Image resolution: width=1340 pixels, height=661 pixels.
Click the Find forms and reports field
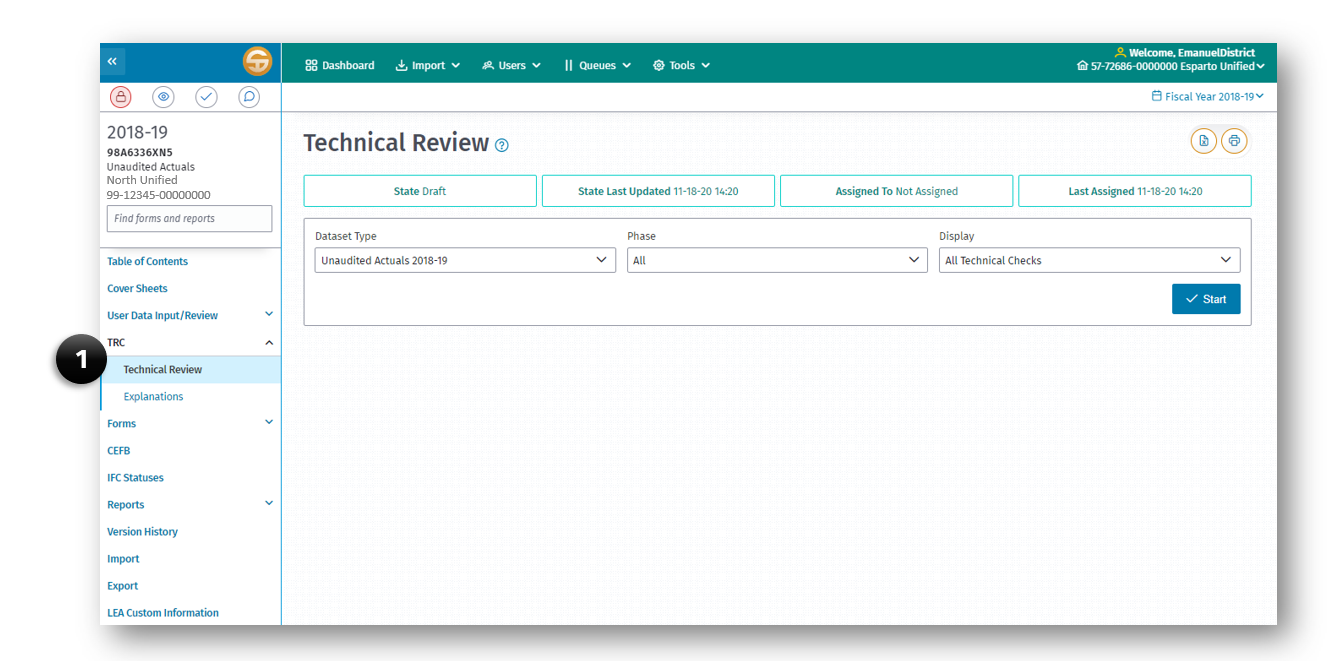tap(189, 218)
